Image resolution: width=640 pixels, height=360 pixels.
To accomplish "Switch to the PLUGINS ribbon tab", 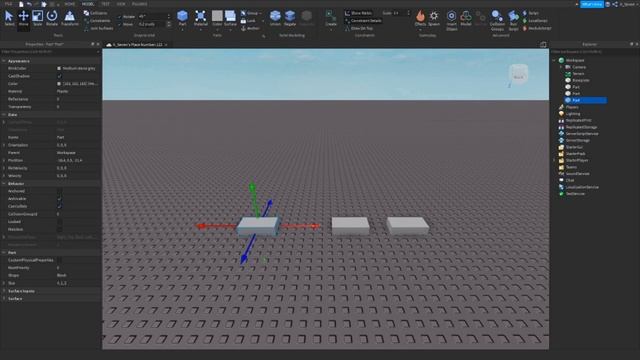I will (x=140, y=4).
